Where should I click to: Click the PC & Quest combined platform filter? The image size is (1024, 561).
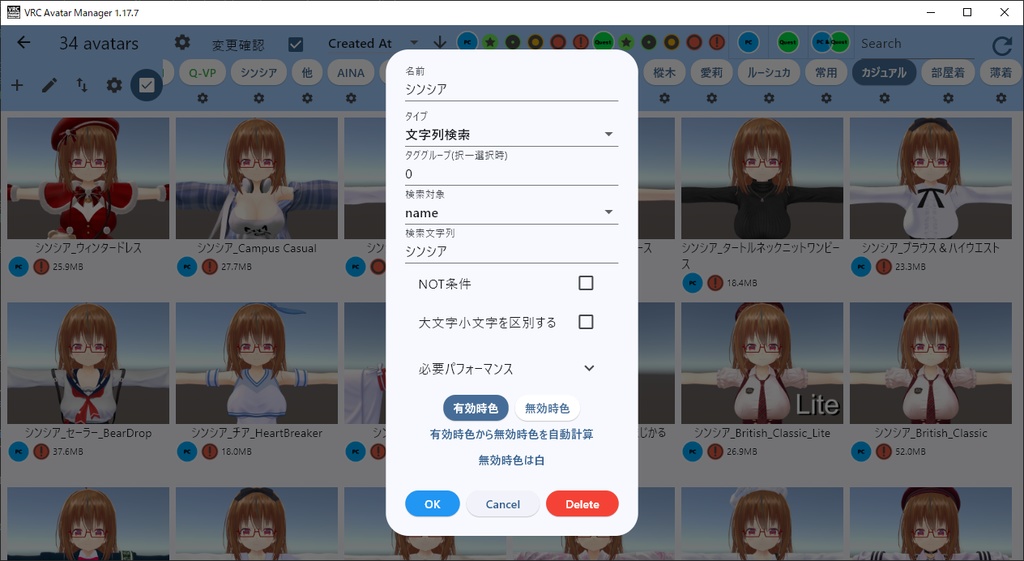coord(829,42)
